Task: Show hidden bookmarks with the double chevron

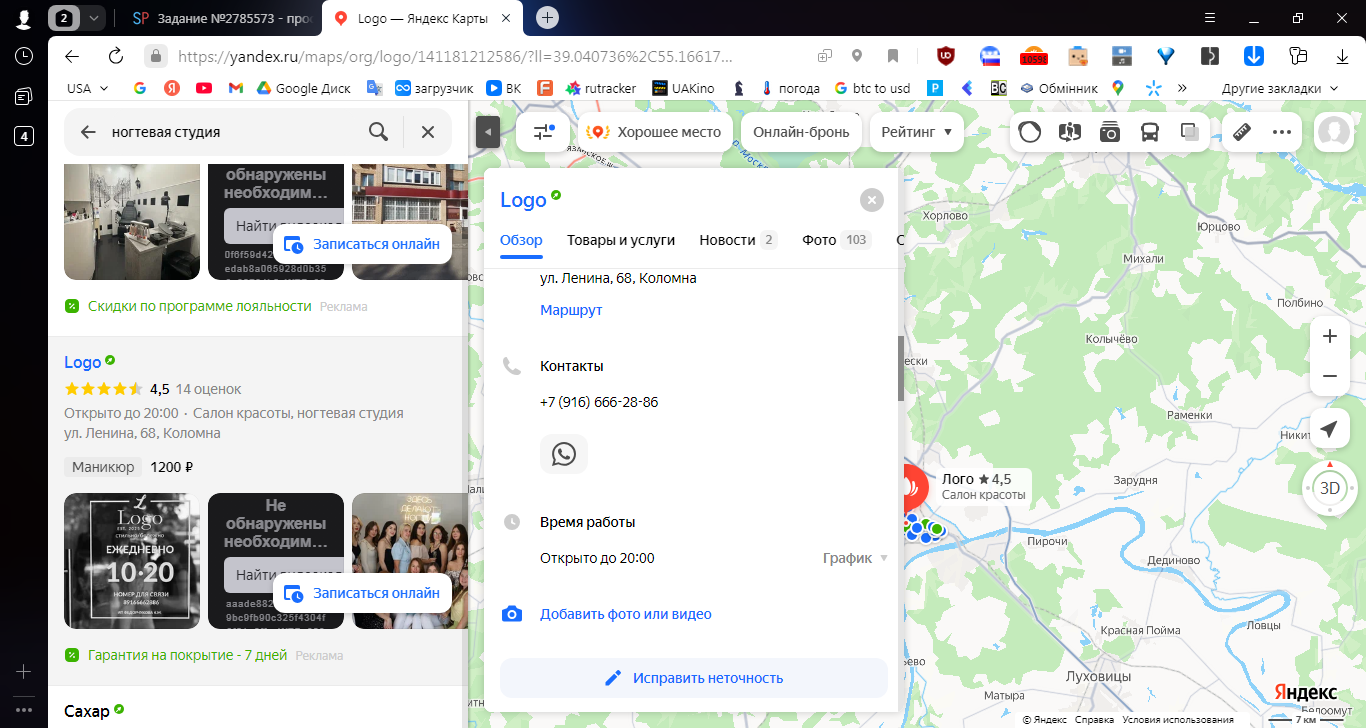Action: pyautogui.click(x=1182, y=88)
